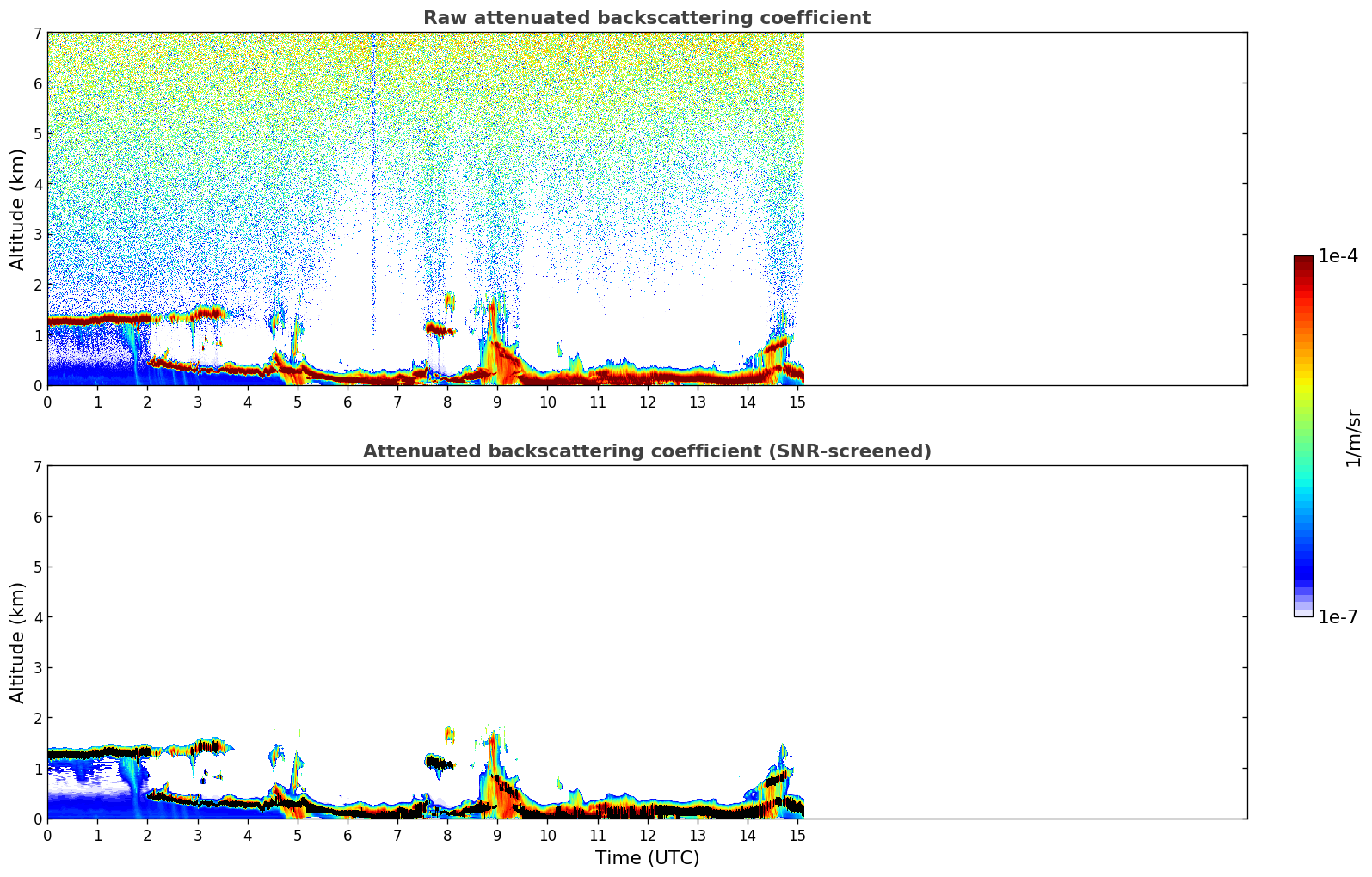Click the top plot 'Altitude (km)' label
The image size is (1372, 877).
coord(18,209)
